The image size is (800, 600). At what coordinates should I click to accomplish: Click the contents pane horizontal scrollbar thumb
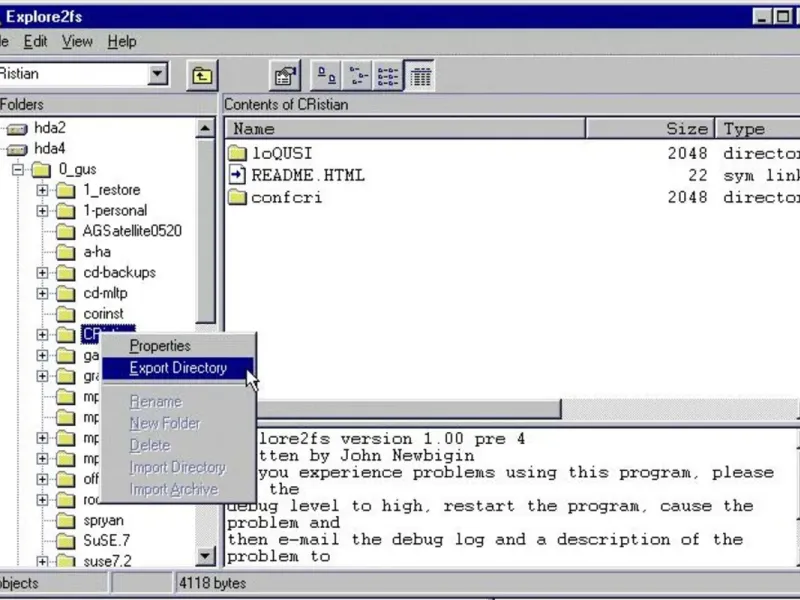pos(408,409)
